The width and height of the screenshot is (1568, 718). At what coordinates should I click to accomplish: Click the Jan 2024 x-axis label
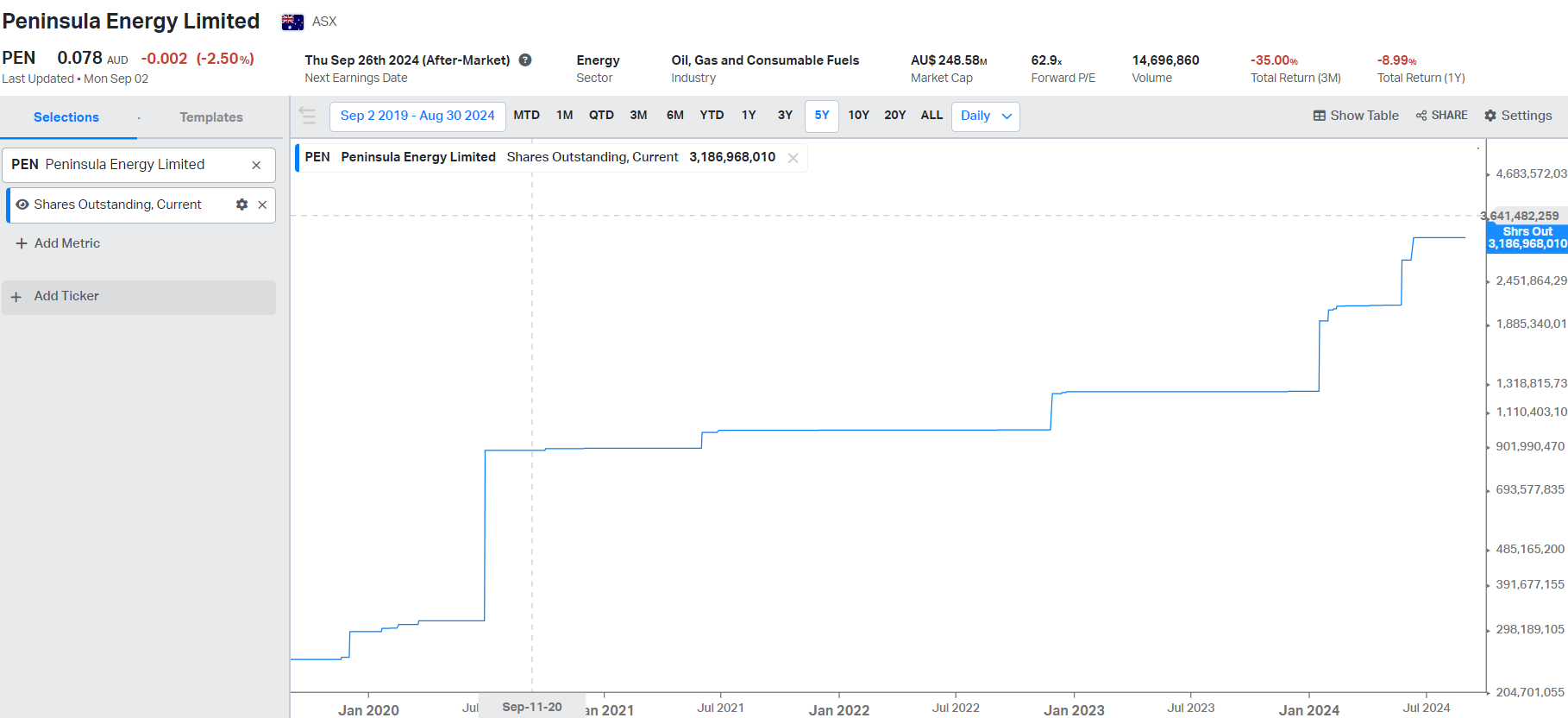coord(1308,710)
